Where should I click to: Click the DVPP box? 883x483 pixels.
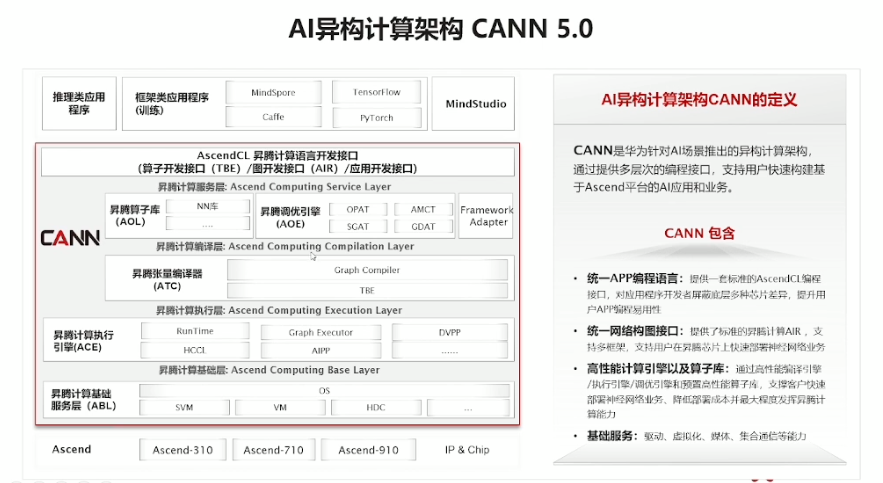point(449,333)
